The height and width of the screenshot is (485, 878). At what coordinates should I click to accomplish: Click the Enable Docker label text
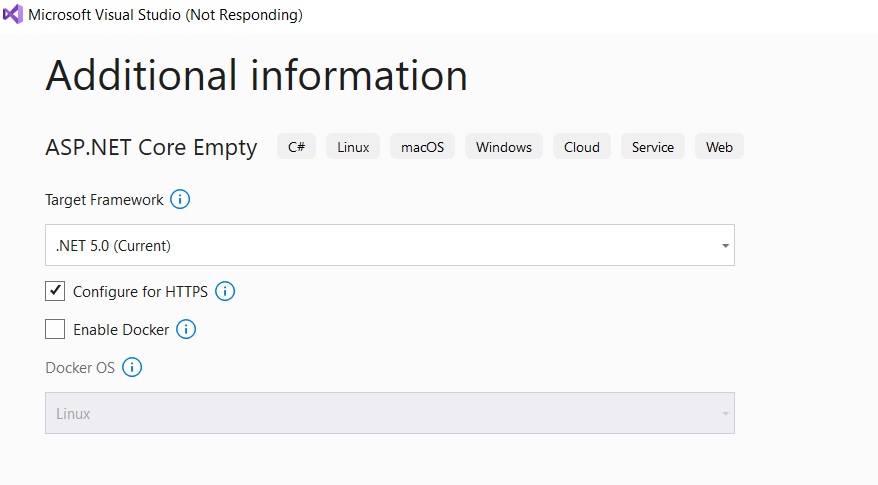[121, 330]
